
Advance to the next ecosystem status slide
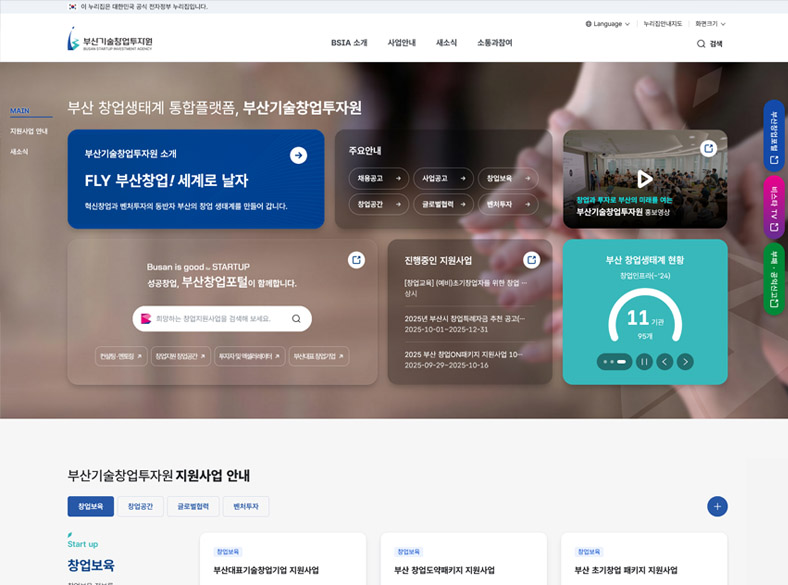[x=685, y=362]
